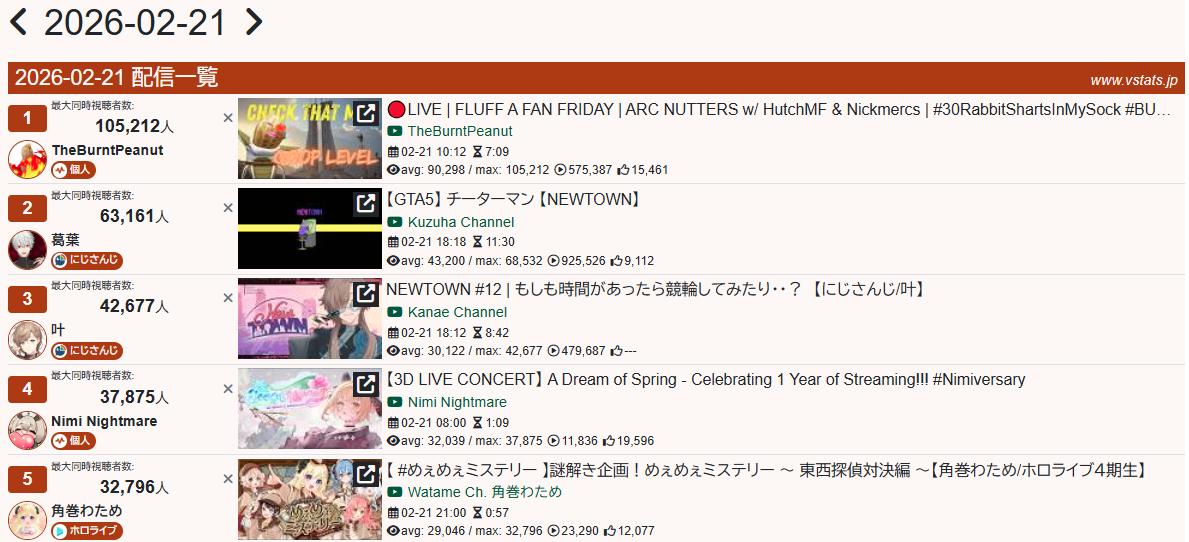Open Watame Ch. 角巻わため channel link
1189x542 pixels.
pyautogui.click(x=485, y=492)
